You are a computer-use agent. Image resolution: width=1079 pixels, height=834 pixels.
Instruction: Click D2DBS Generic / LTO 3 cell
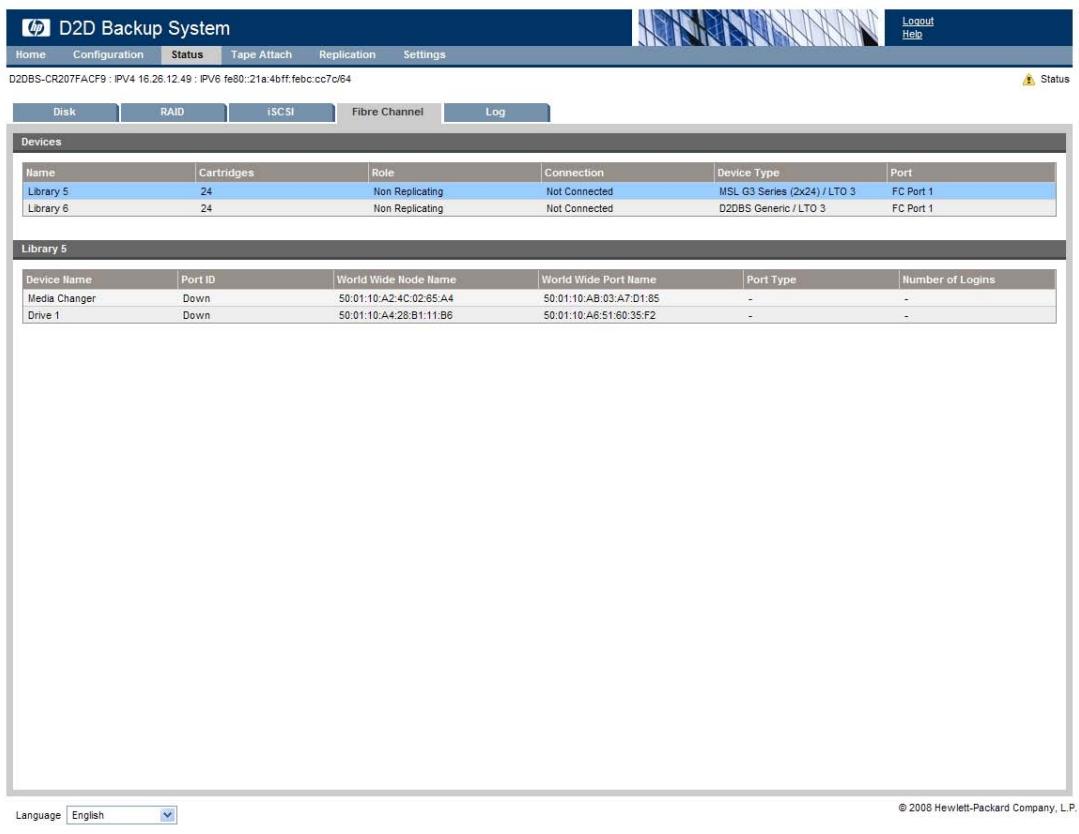coord(772,208)
